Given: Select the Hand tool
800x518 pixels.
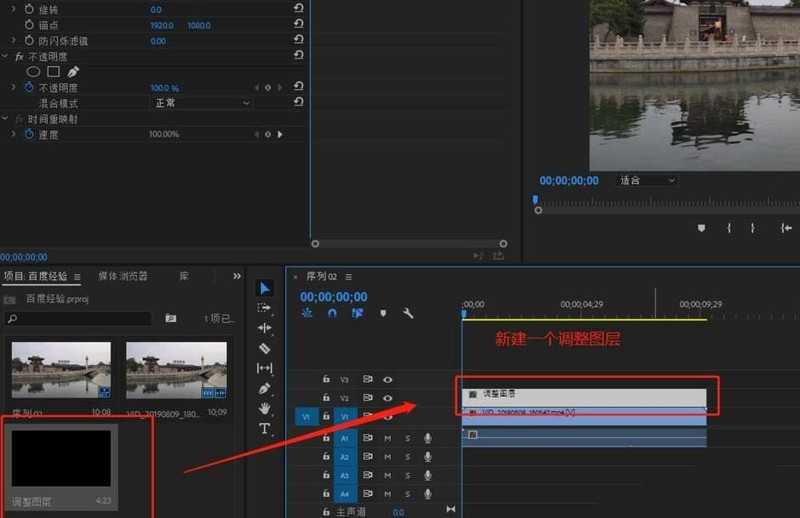Looking at the screenshot, I should tap(265, 408).
